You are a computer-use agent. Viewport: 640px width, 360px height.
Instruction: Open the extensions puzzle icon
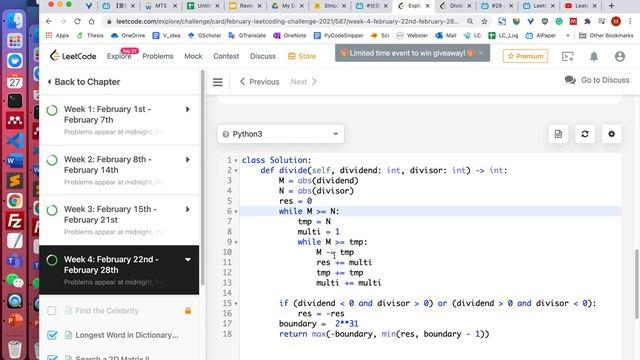pos(587,21)
